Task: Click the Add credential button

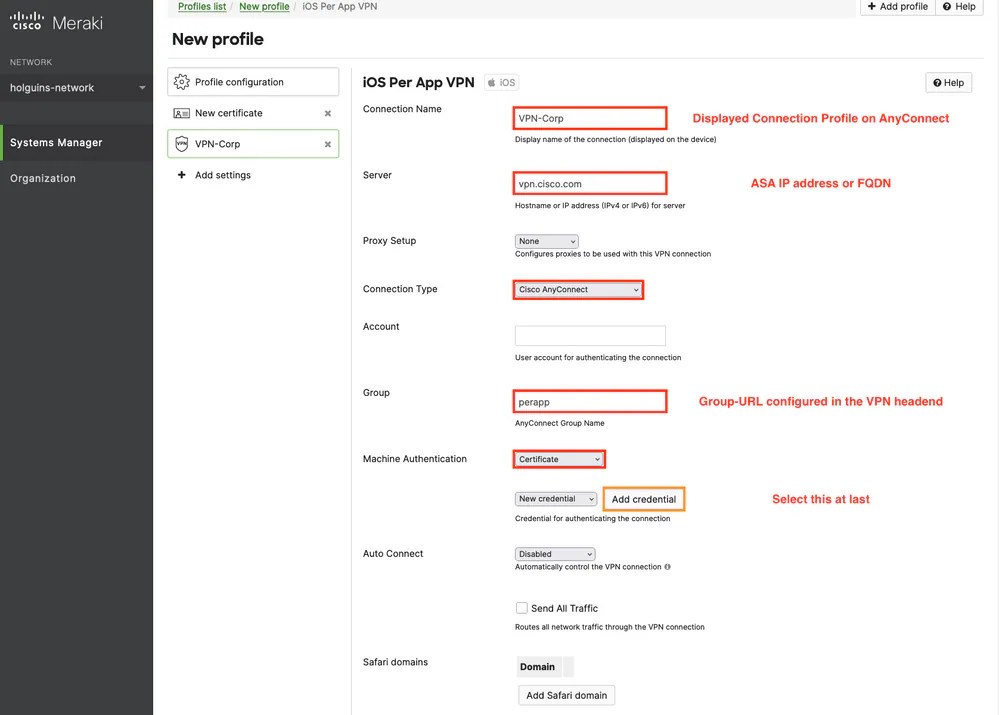Action: (643, 498)
